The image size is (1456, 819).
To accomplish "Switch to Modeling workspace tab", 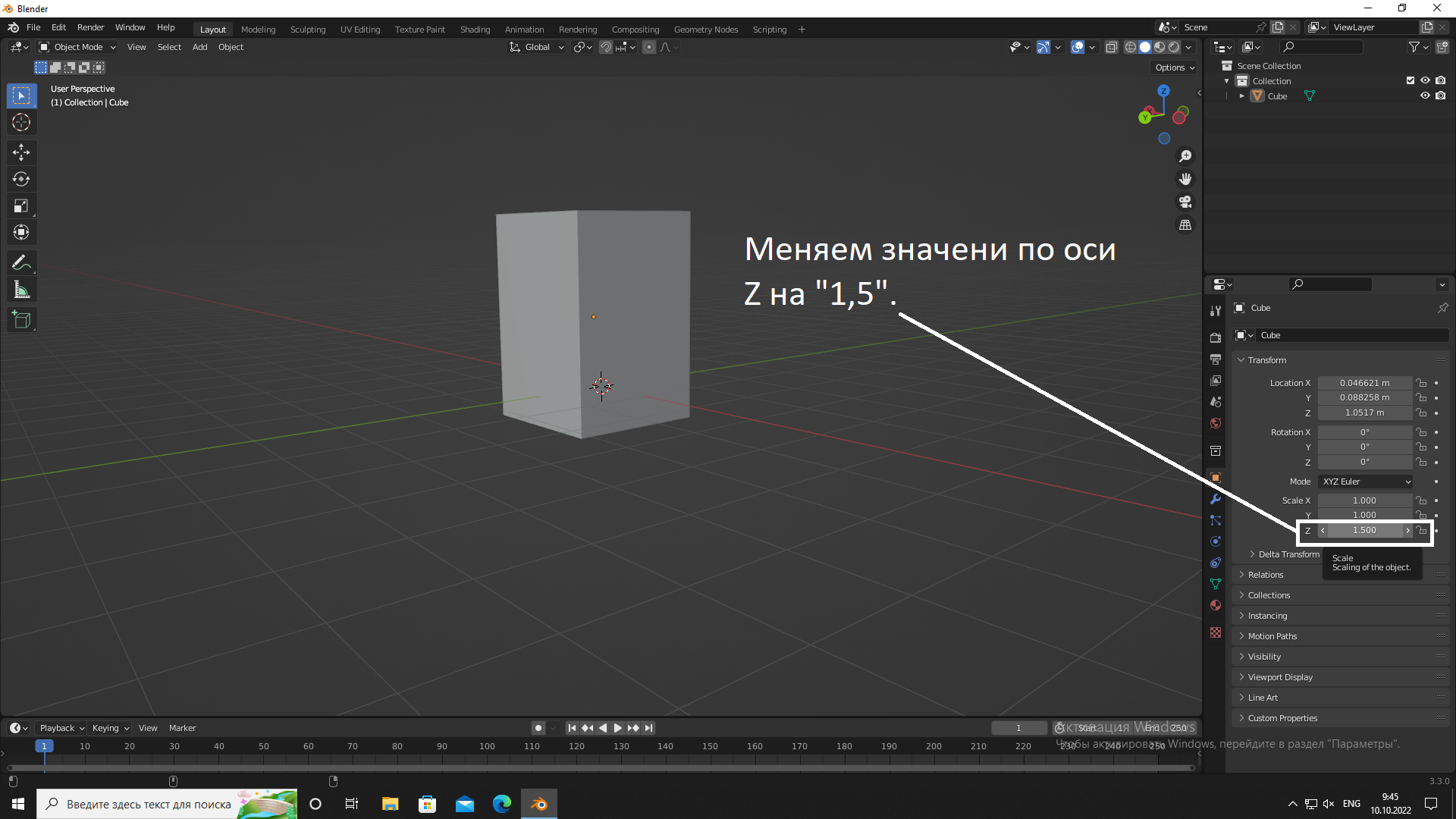I will 258,30.
